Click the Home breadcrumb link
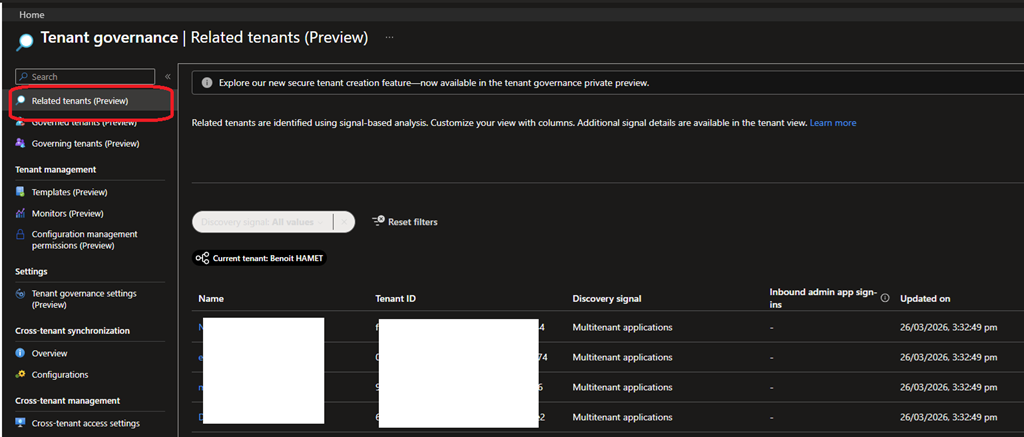This screenshot has width=1024, height=437. coord(32,15)
